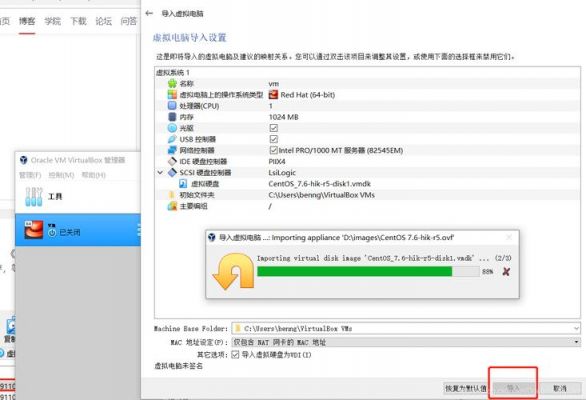
Task: Toggle the 光驱 checkbox
Action: pyautogui.click(x=274, y=128)
